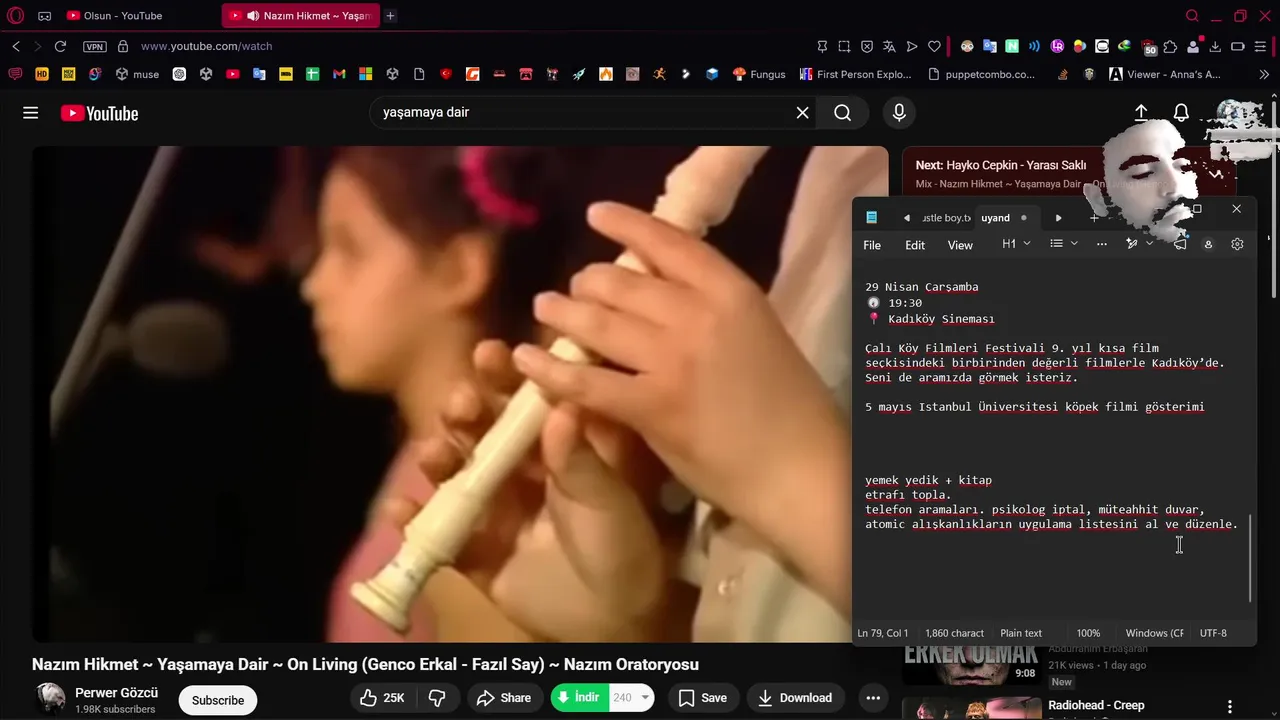Open Opera easy setup sliders icon
The width and height of the screenshot is (1280, 720).
(1260, 46)
